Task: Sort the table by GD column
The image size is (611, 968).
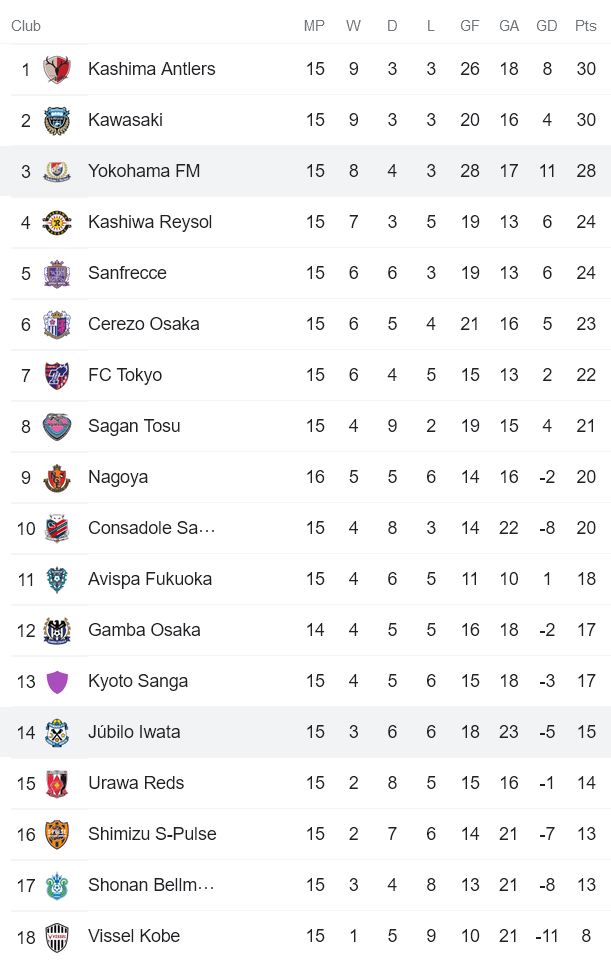Action: [547, 26]
